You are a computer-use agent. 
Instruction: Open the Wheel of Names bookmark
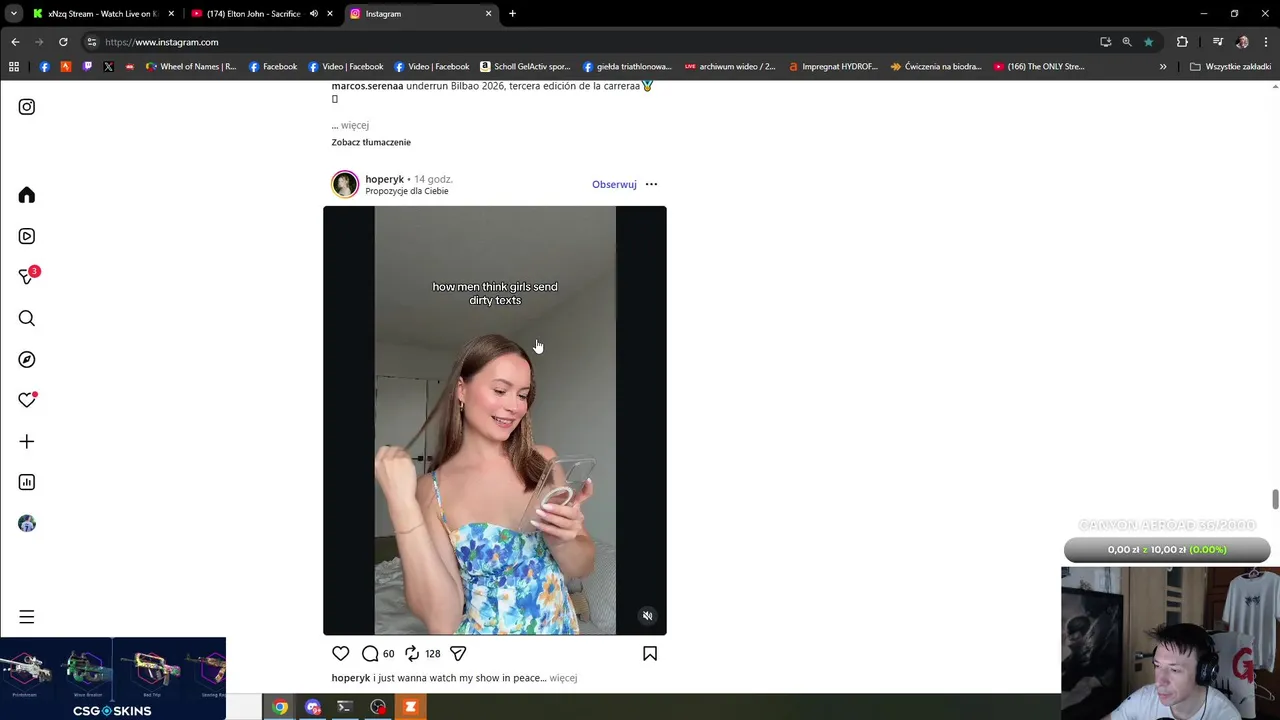click(191, 67)
